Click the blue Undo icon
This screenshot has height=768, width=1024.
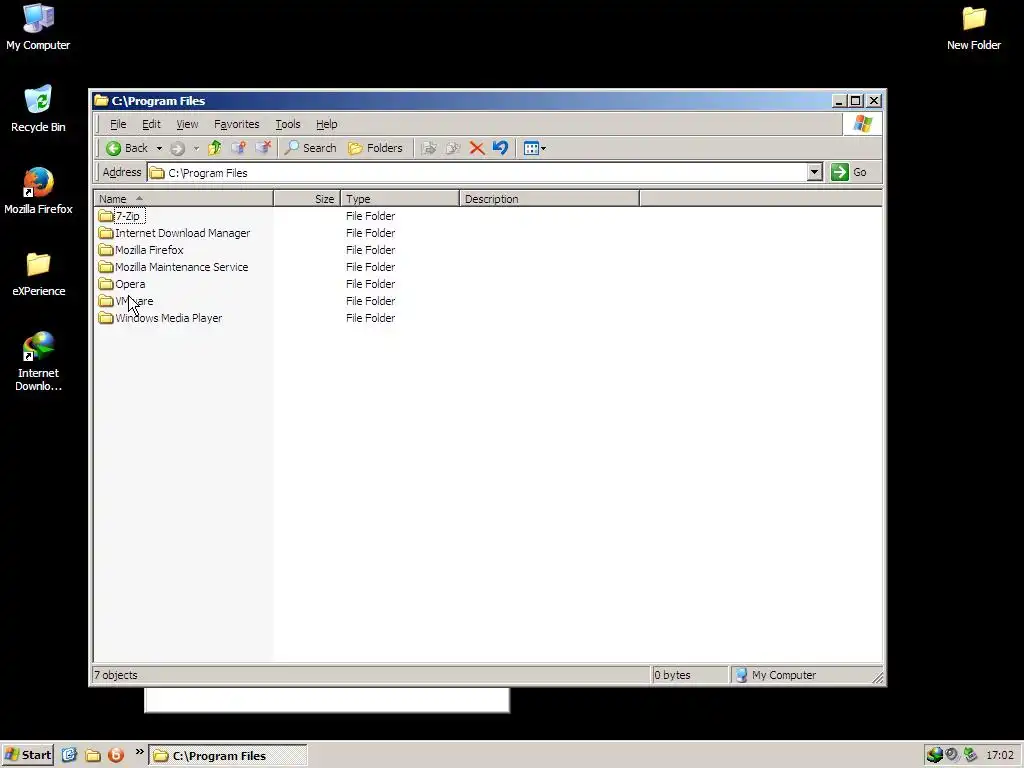point(500,148)
